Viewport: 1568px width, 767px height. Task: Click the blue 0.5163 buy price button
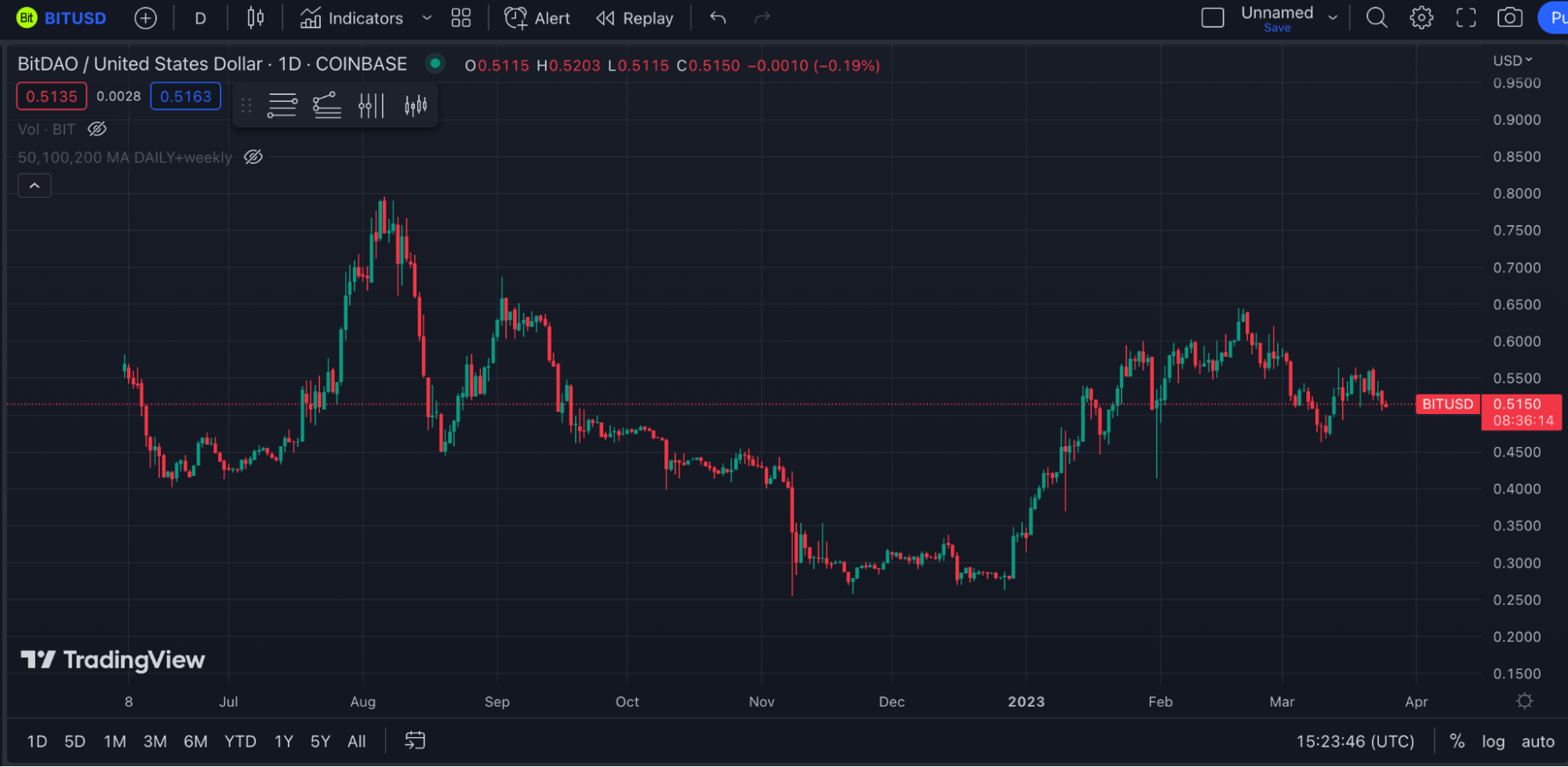click(x=186, y=96)
